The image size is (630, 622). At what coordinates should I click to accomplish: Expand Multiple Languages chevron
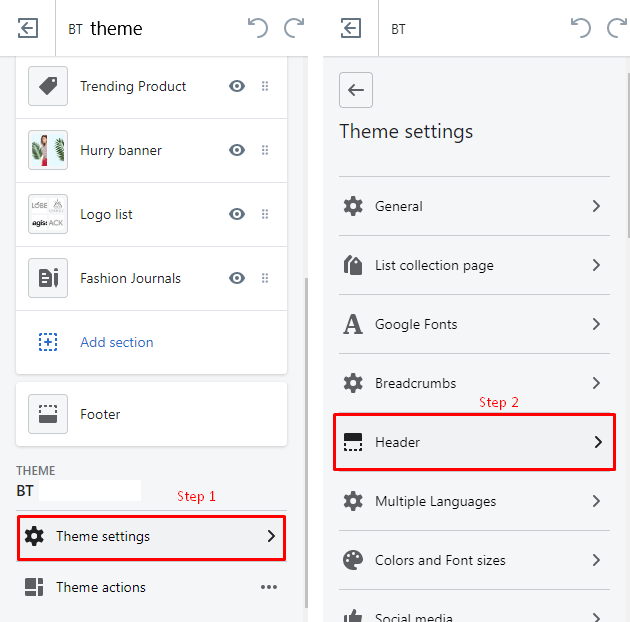point(596,501)
